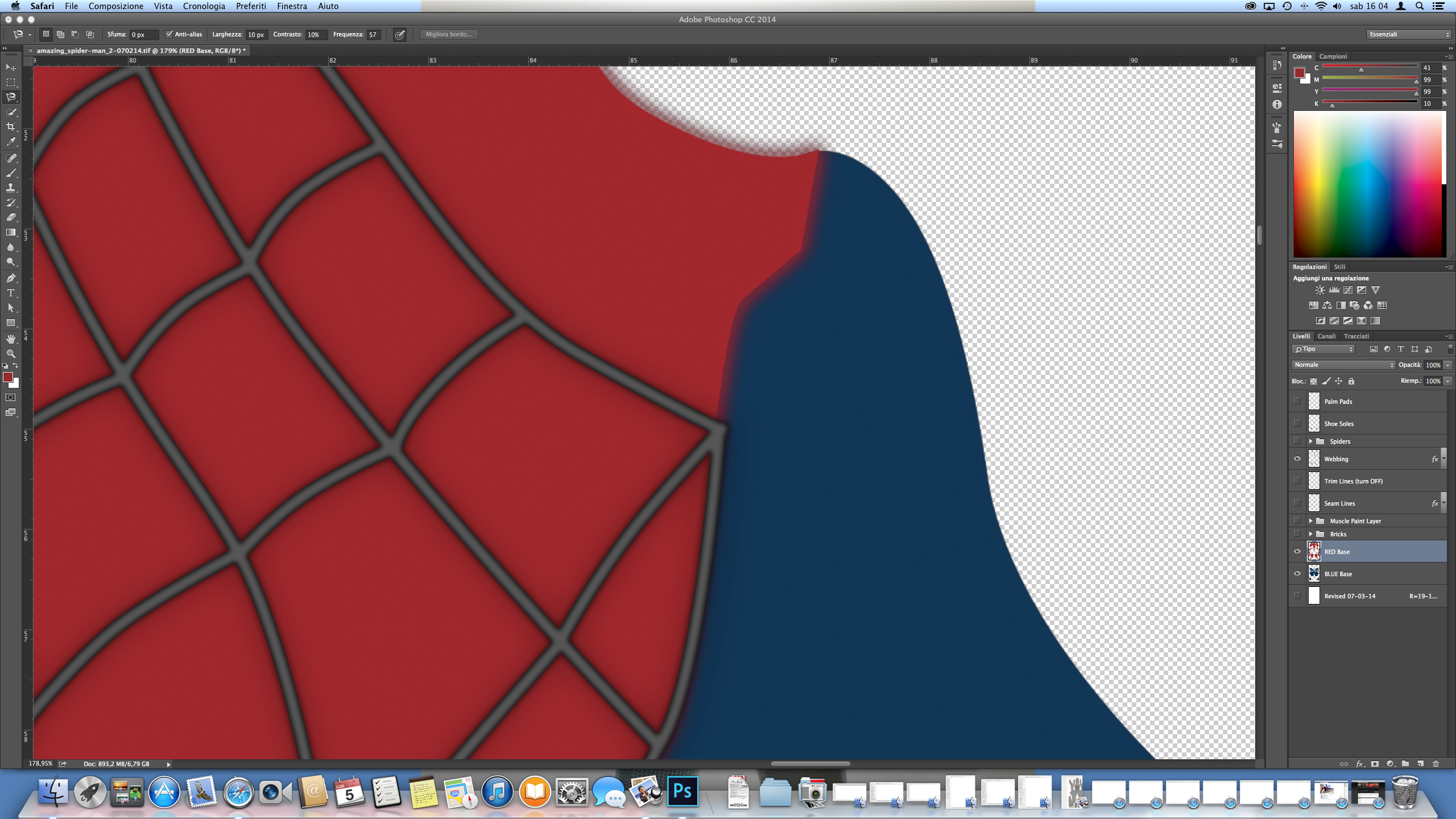The height and width of the screenshot is (819, 1456).
Task: Toggle Quick Mask mode
Action: point(11,398)
